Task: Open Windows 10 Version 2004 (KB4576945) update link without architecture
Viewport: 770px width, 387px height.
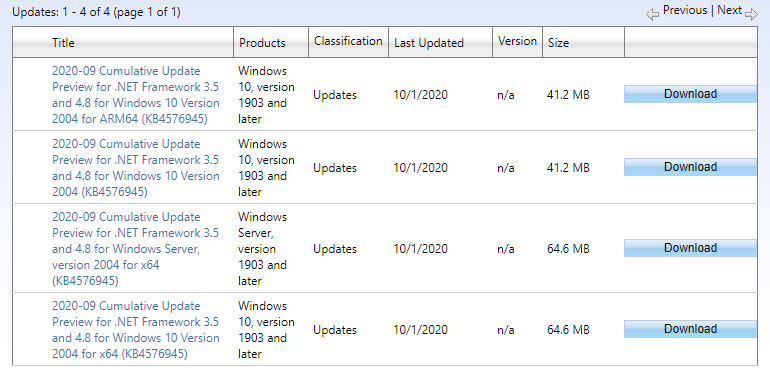Action: pos(136,168)
